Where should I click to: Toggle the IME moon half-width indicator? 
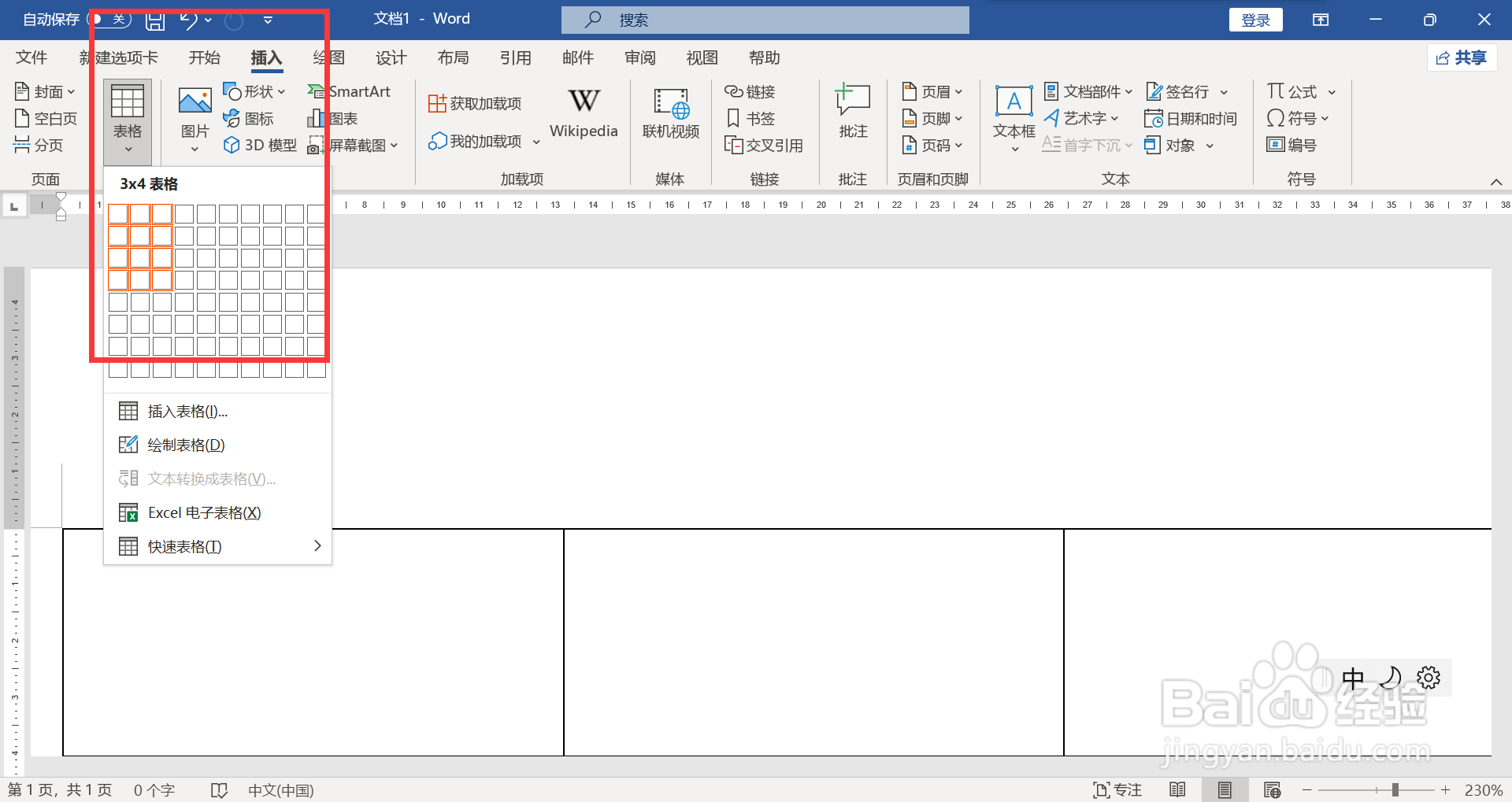click(x=1392, y=678)
